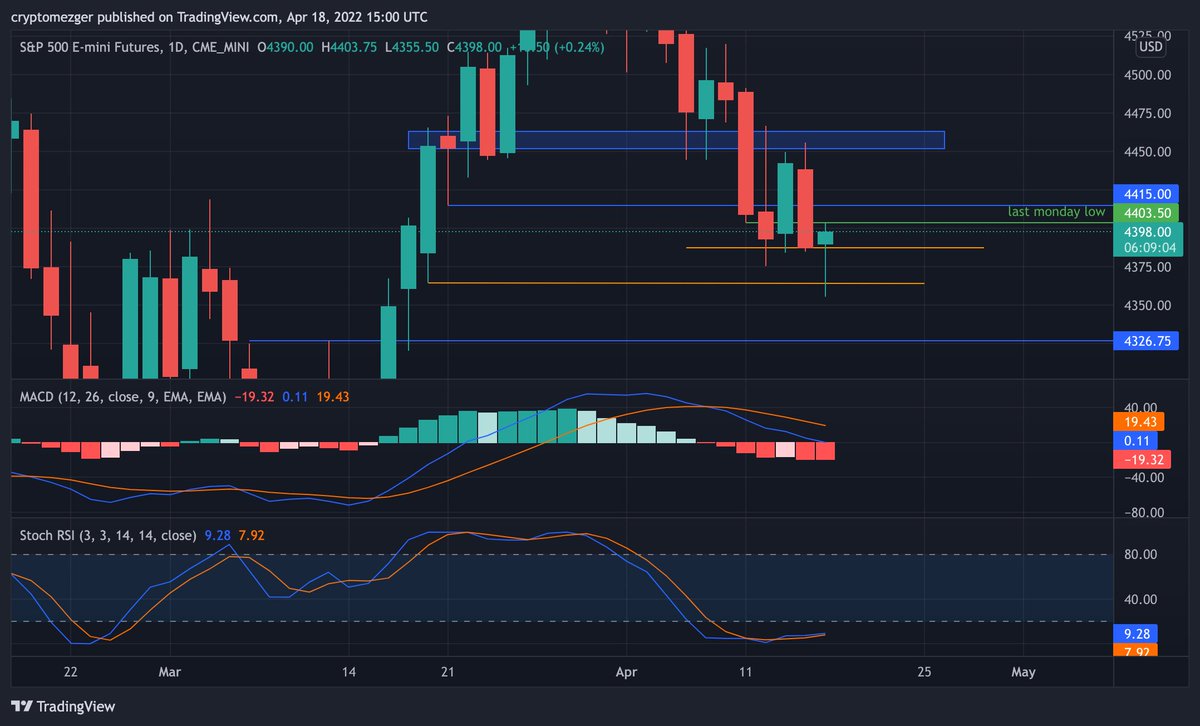Click the 80.00 level on Stoch RSI axis
Viewport: 1200px width, 726px height.
point(1139,555)
